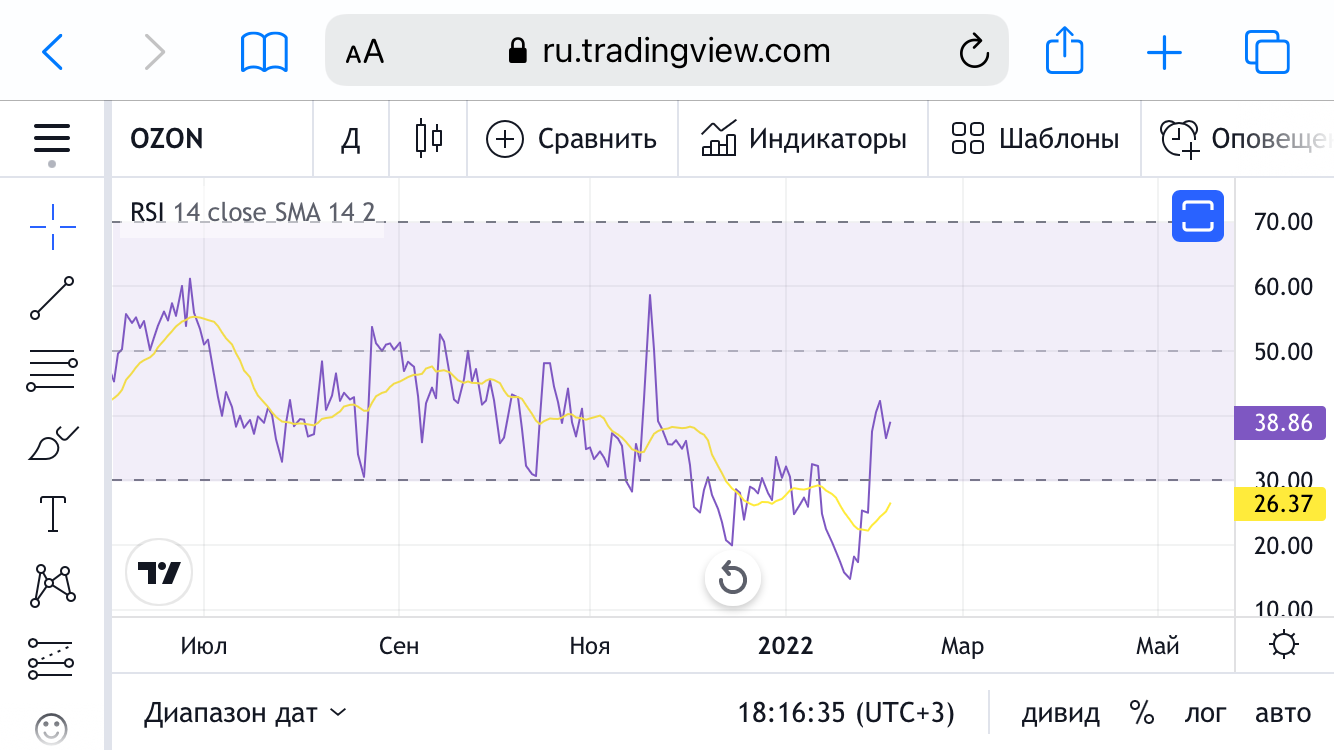Open chart settings gear on the time axis
Viewport: 1334px width, 750px height.
(x=1284, y=645)
